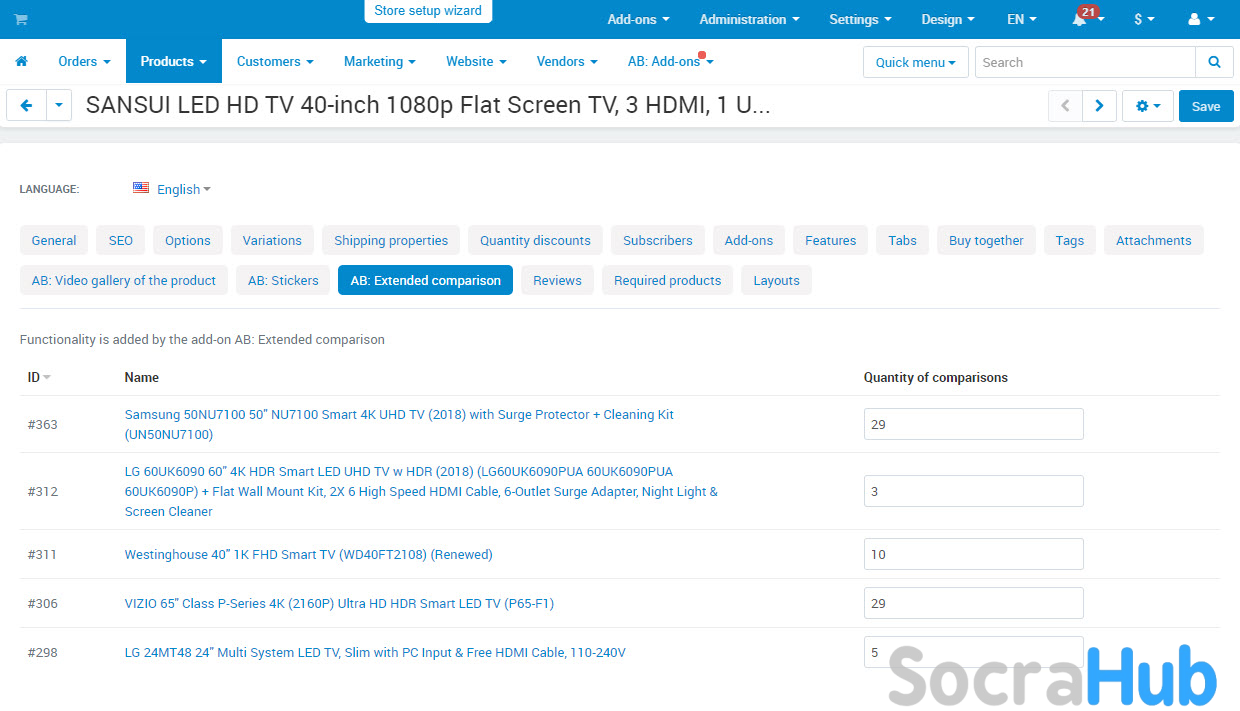Expand the Administration menu

point(749,19)
